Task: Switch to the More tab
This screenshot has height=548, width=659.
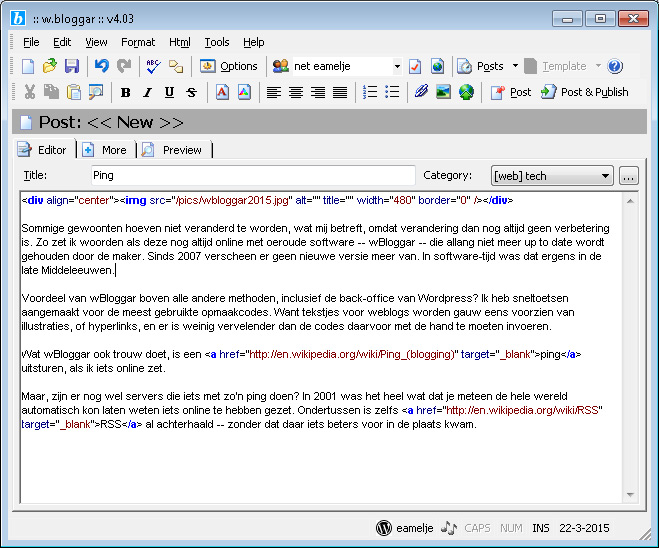Action: click(x=106, y=150)
